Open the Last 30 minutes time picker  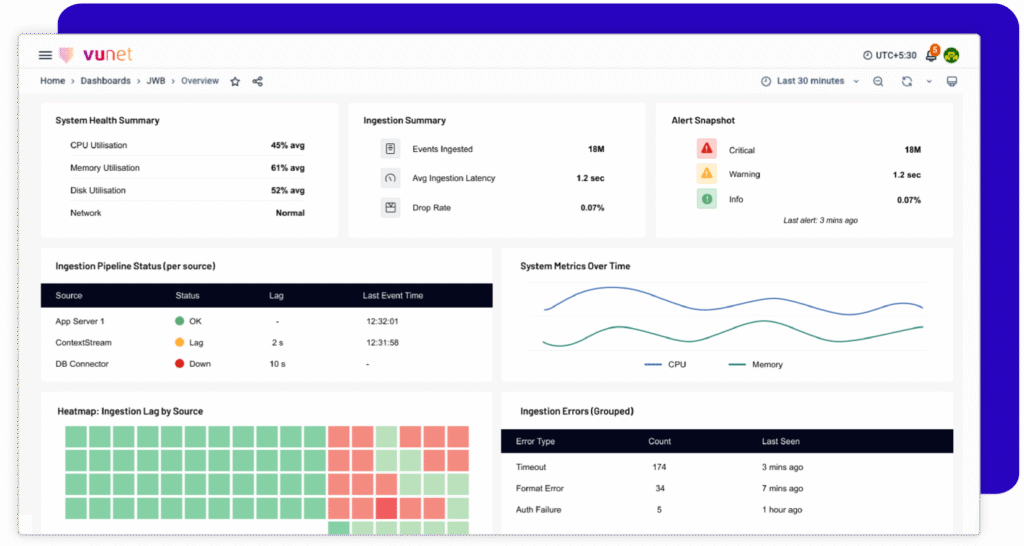[x=810, y=81]
